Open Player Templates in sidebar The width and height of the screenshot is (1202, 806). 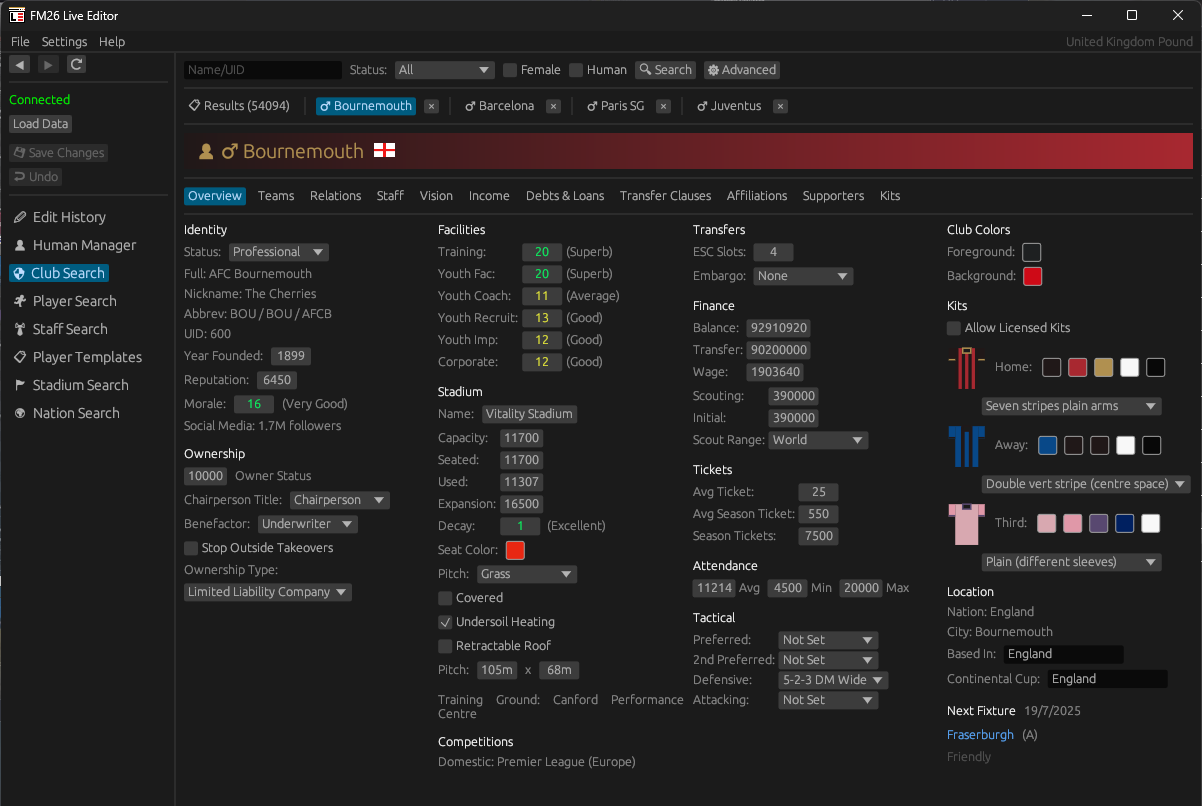(x=77, y=357)
